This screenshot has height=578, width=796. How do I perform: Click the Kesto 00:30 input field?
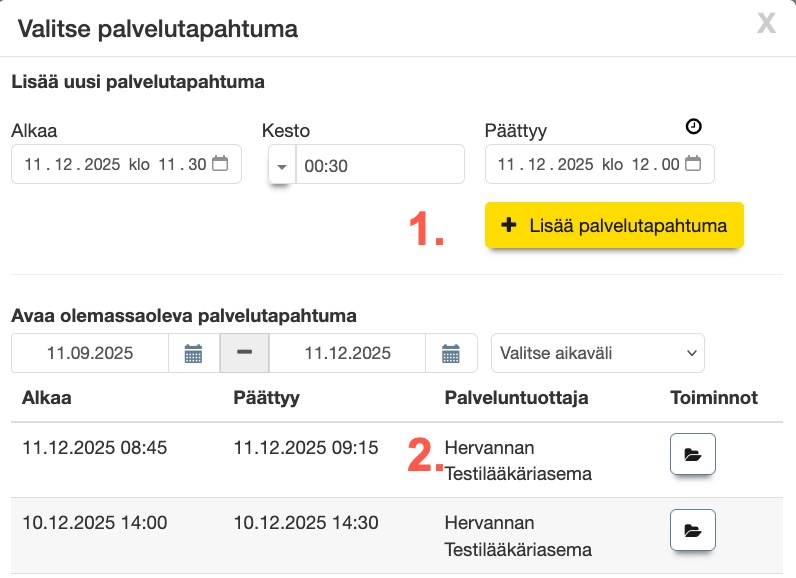pos(380,165)
